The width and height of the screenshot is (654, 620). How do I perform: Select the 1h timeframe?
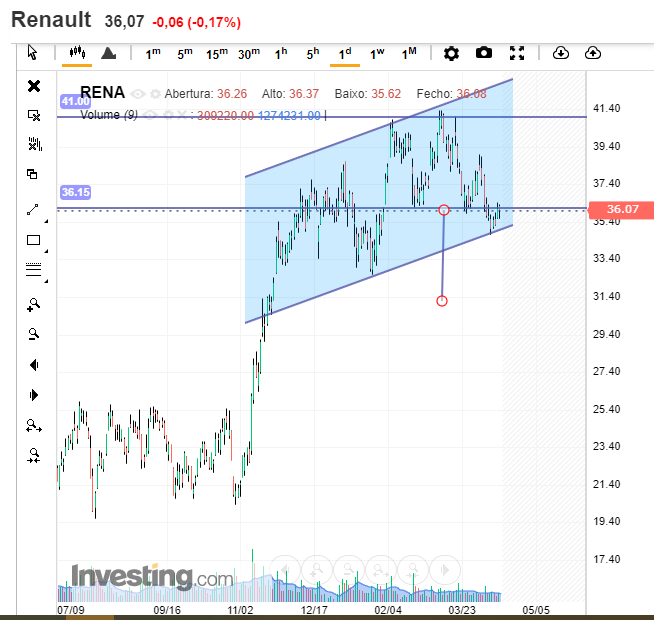281,53
